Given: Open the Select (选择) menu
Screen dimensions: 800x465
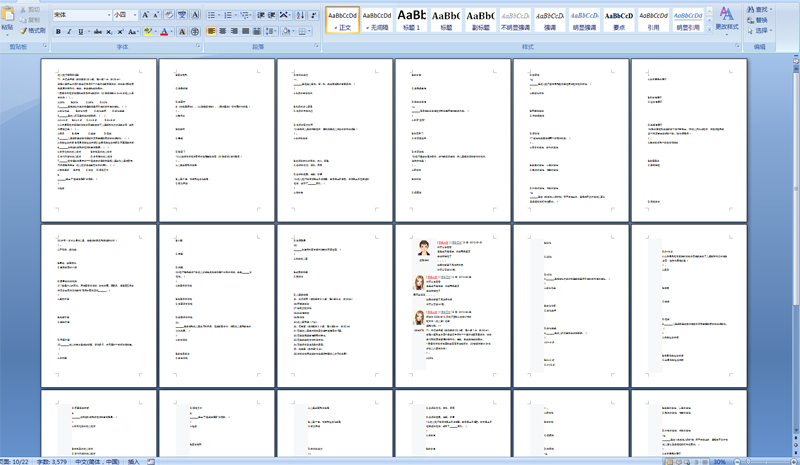Looking at the screenshot, I should pos(759,31).
